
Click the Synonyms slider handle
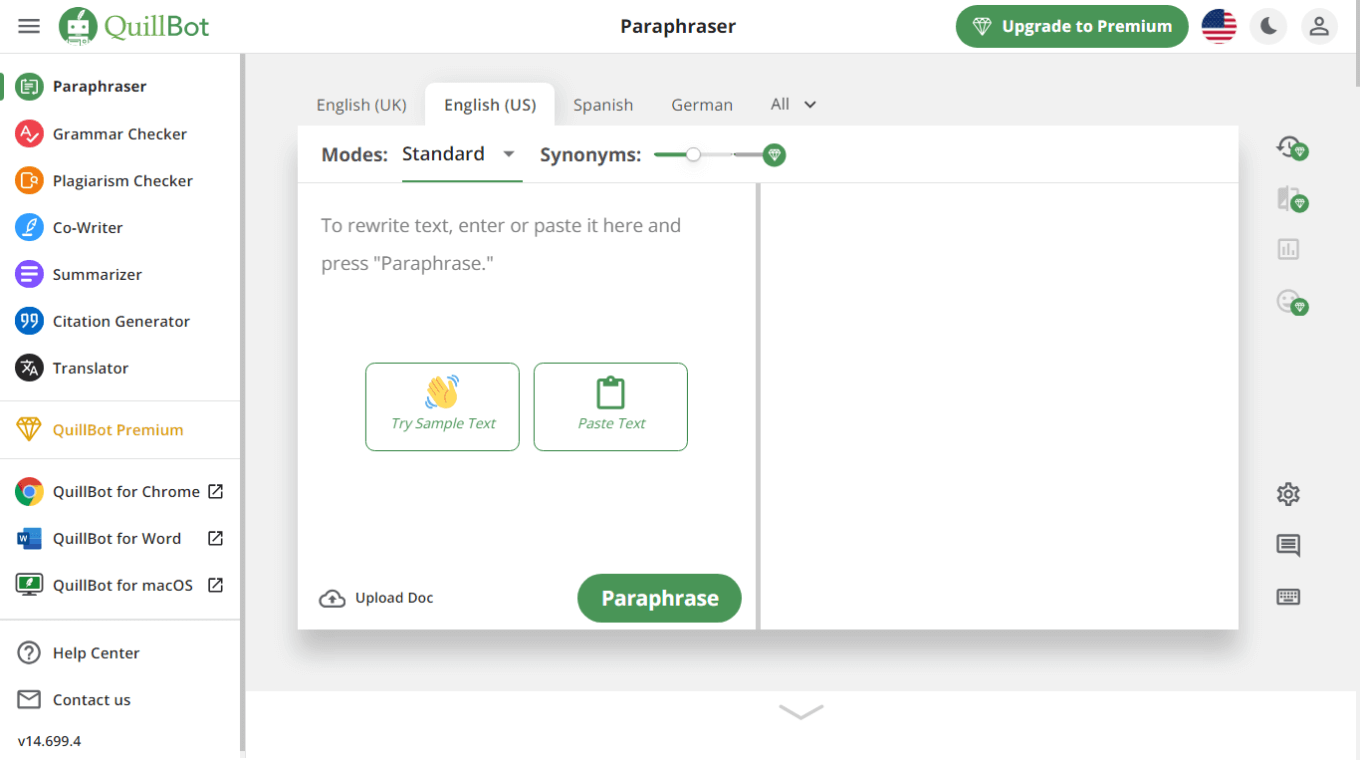click(x=693, y=155)
